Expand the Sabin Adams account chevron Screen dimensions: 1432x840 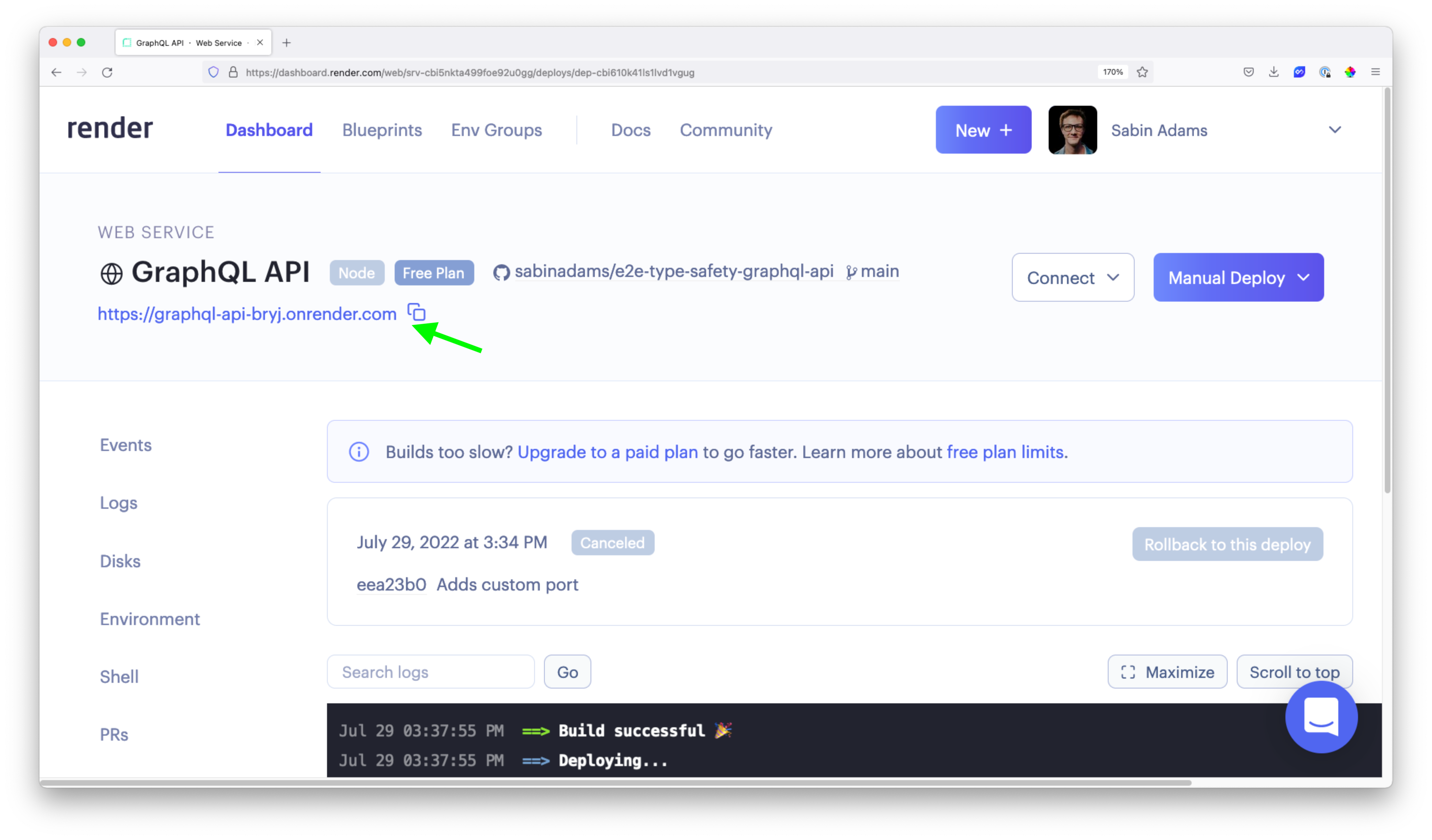[1334, 130]
